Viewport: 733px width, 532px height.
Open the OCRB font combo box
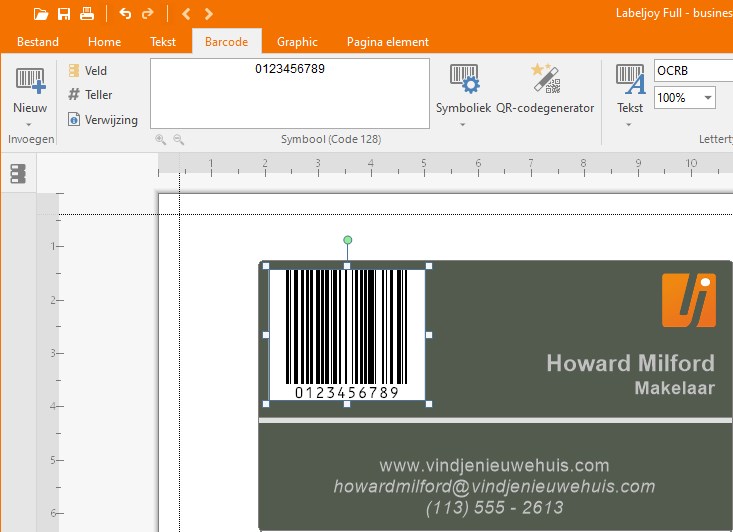(693, 71)
